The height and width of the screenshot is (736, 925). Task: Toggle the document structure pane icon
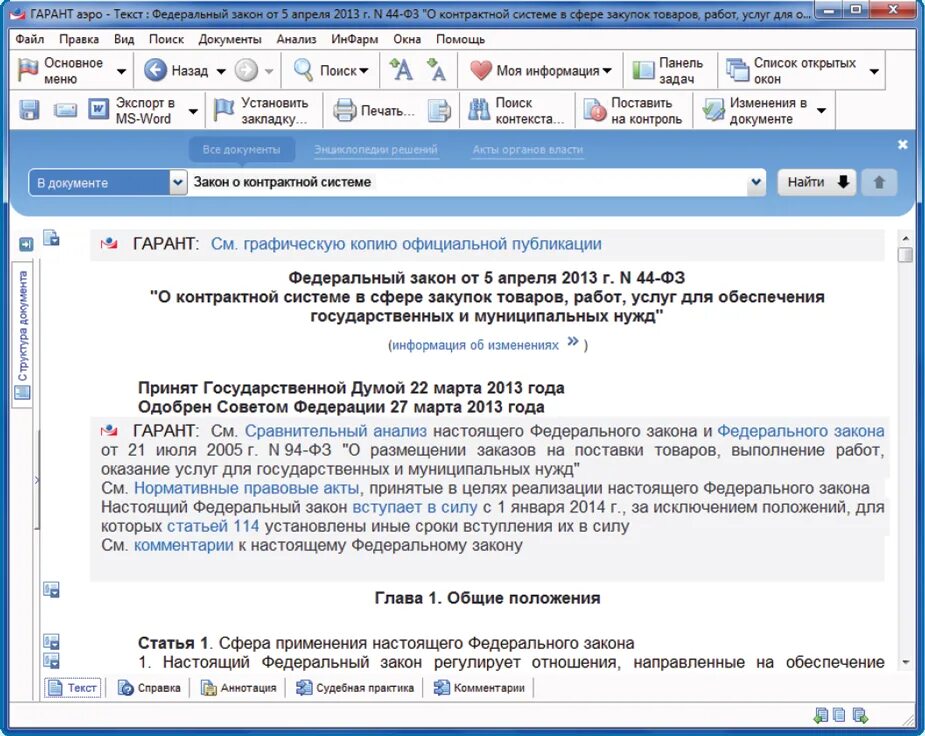[25, 244]
